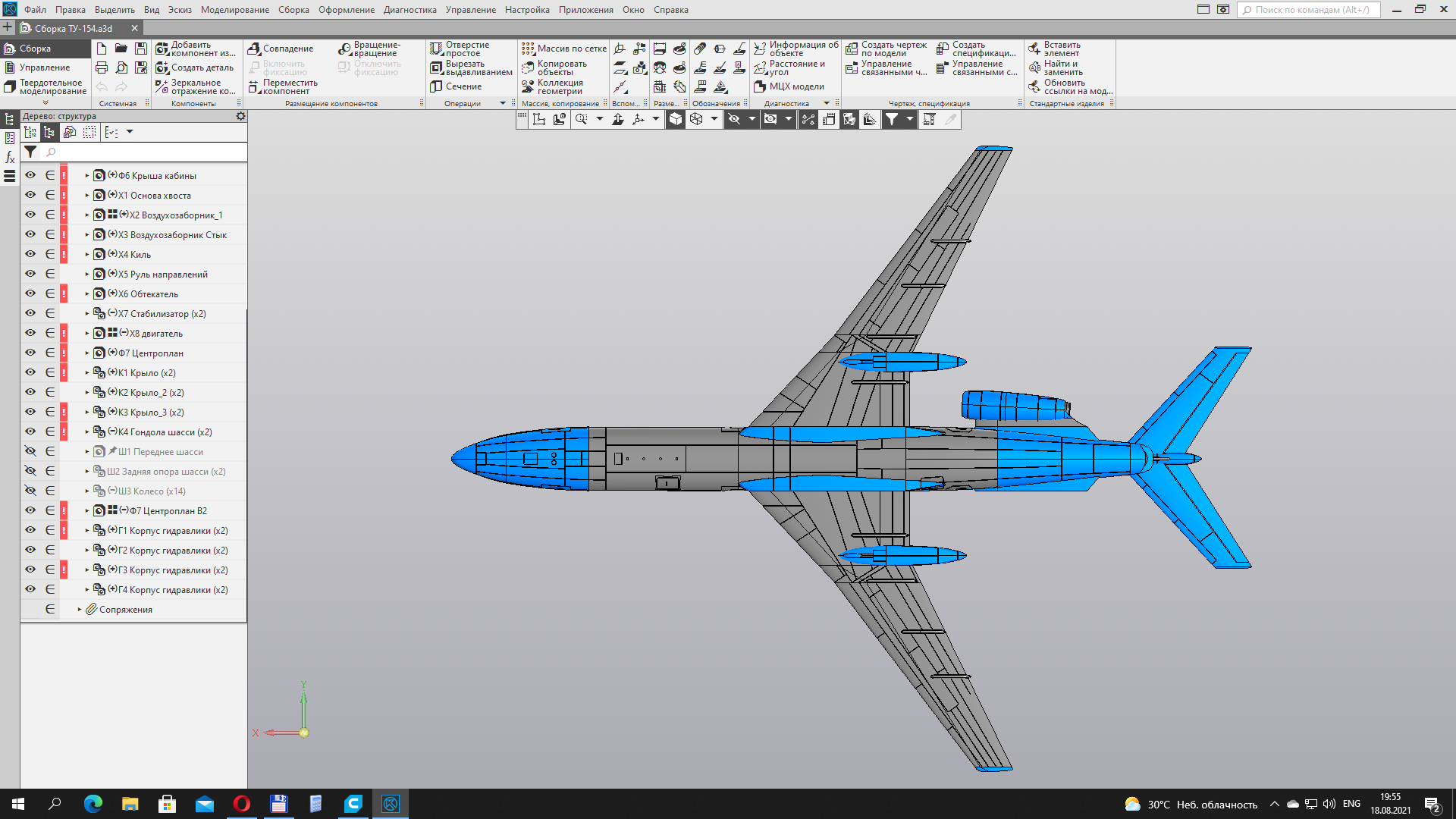Expand the Сопряжения tree node
Image resolution: width=1456 pixels, height=819 pixels.
79,609
